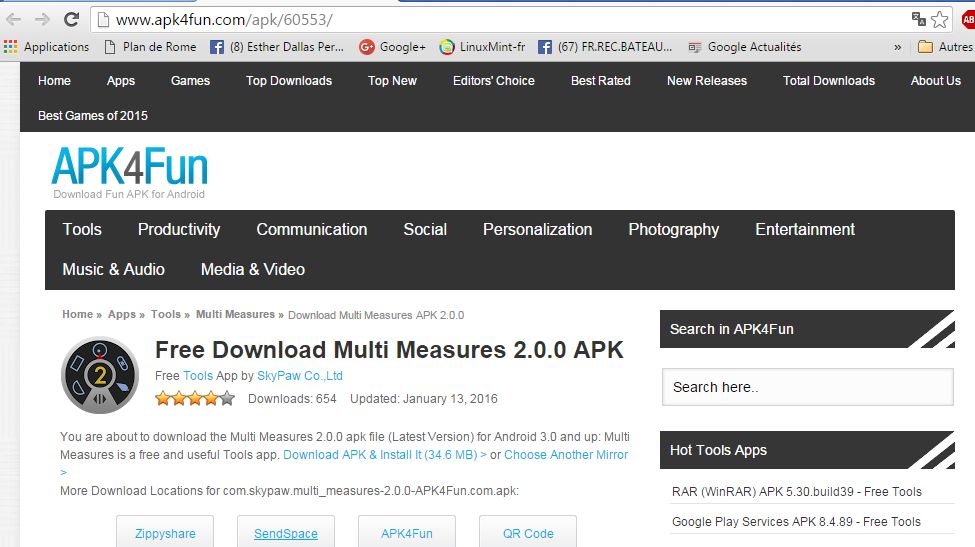Click the Home breadcrumb link
Viewport: 975px width, 547px height.
click(77, 315)
